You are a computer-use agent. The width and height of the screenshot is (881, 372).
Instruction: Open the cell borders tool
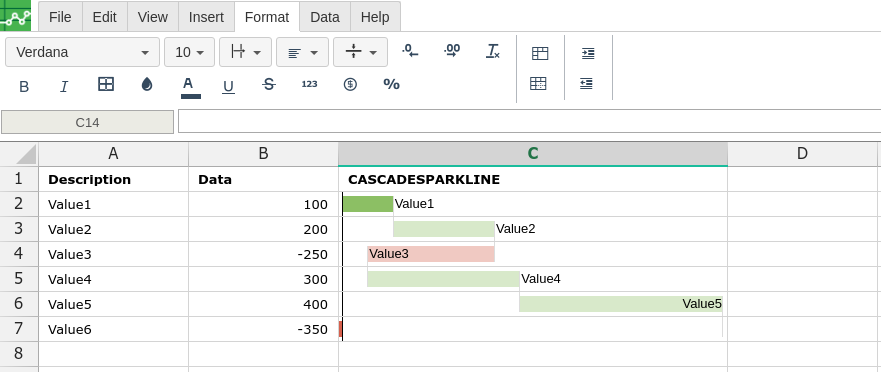pyautogui.click(x=106, y=84)
